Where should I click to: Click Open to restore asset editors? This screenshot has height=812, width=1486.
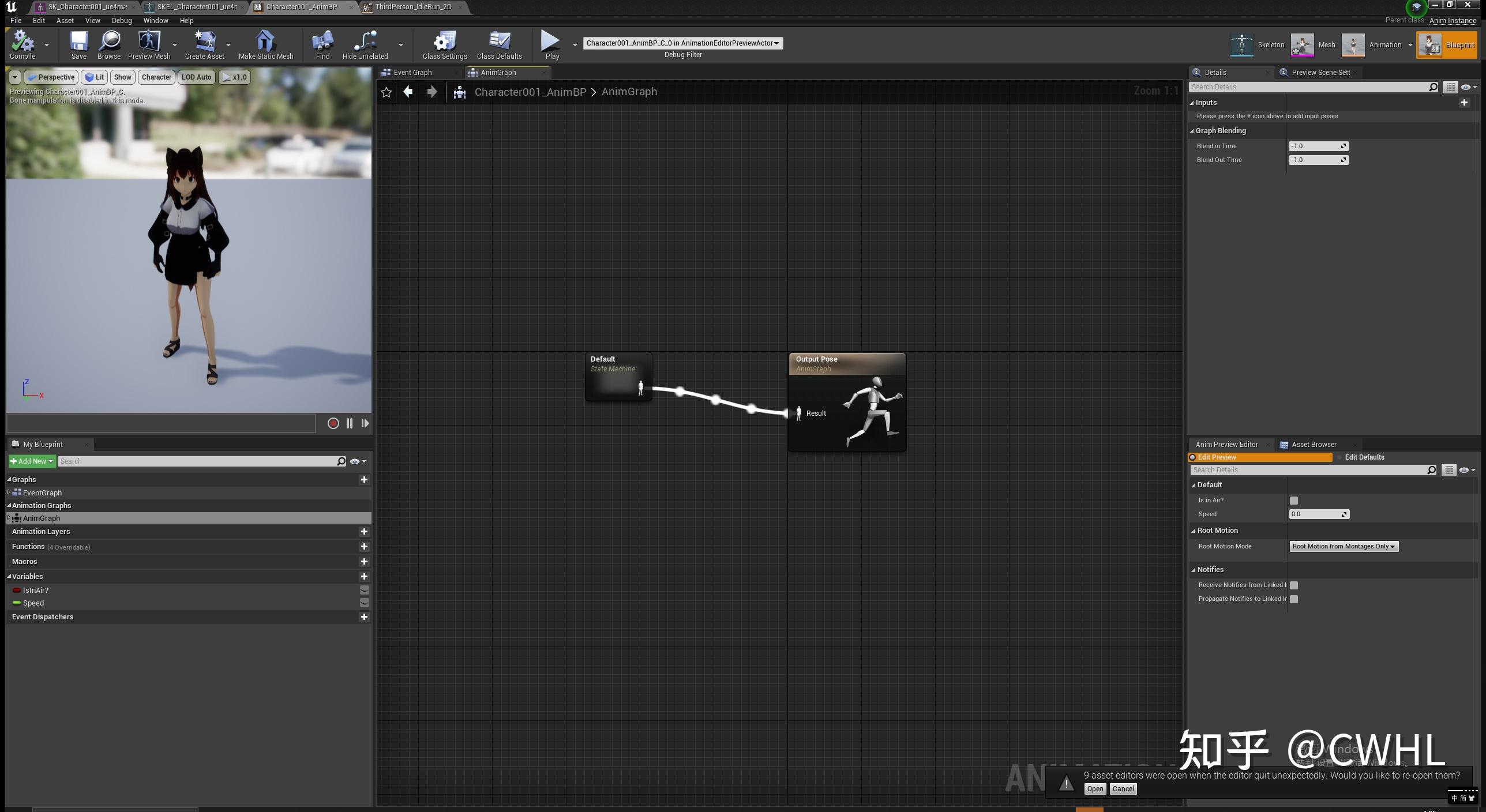point(1094,788)
